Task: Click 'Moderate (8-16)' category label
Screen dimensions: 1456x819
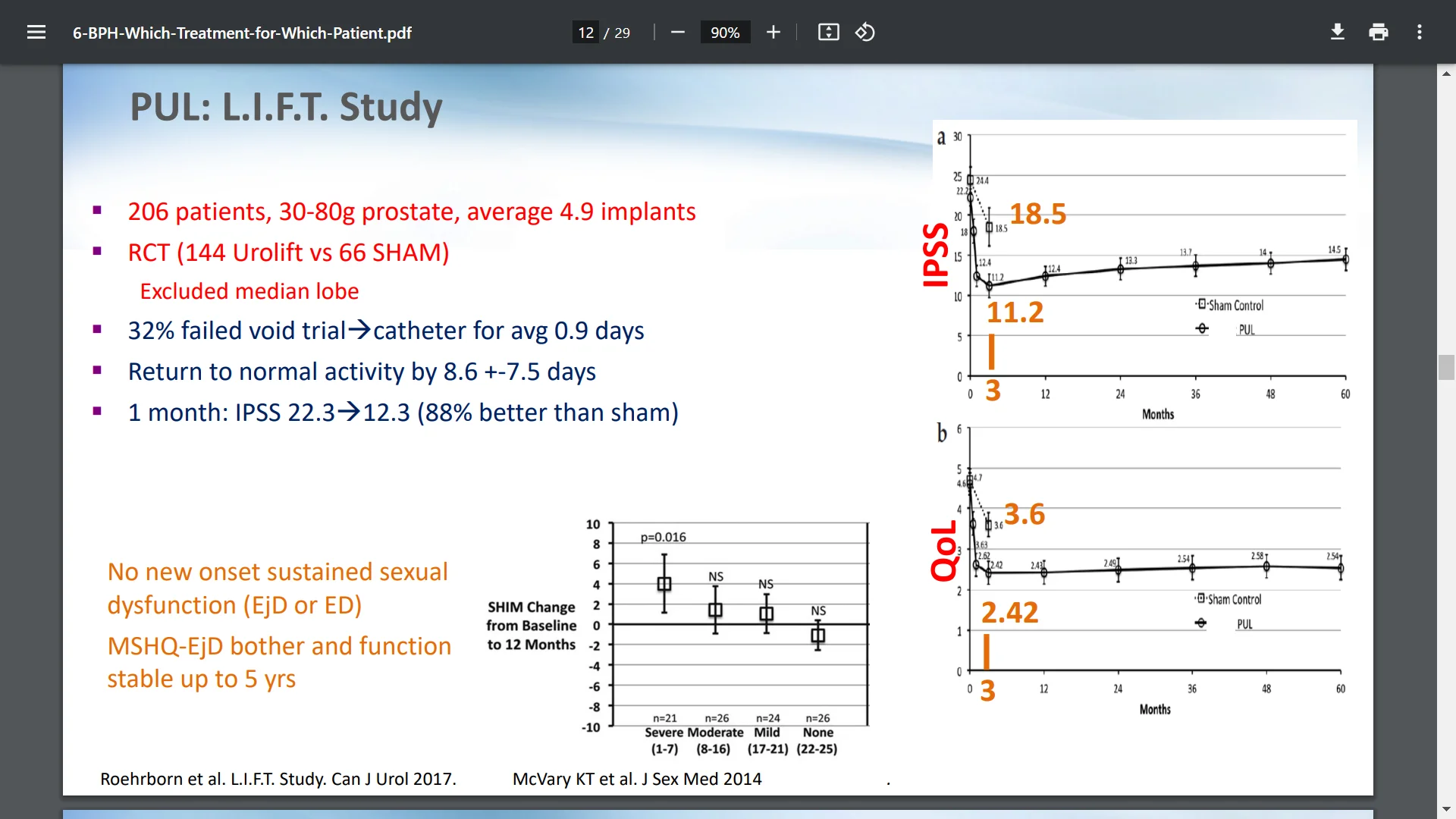Action: tap(714, 740)
